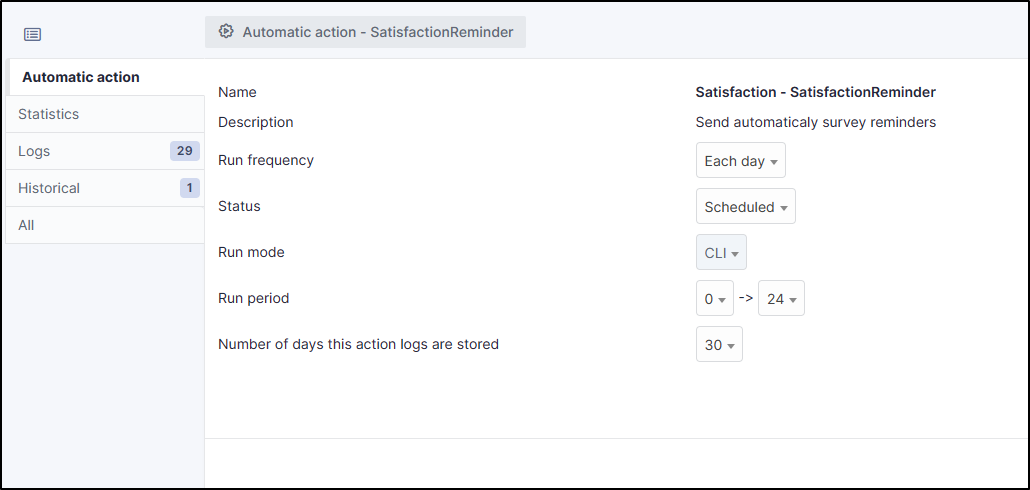The height and width of the screenshot is (490, 1030).
Task: Click the list view icon at top left
Action: tap(33, 34)
